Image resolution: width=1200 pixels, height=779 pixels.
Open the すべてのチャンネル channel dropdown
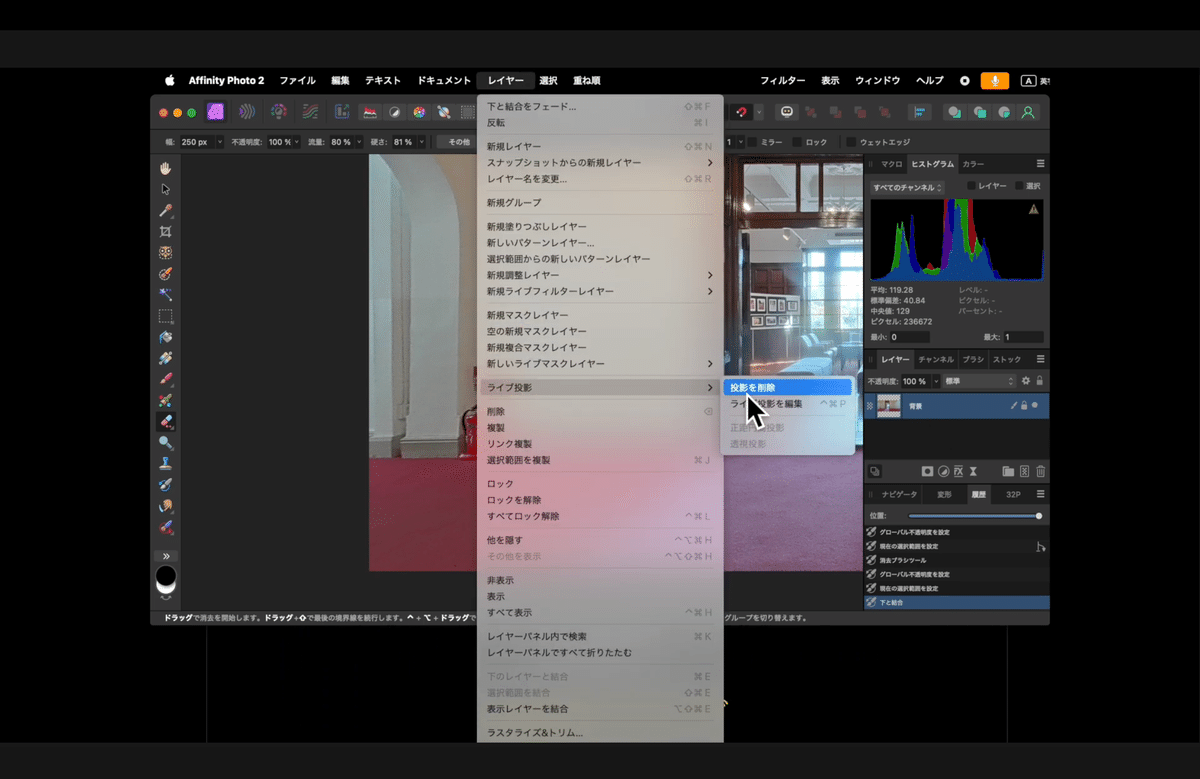click(x=908, y=186)
